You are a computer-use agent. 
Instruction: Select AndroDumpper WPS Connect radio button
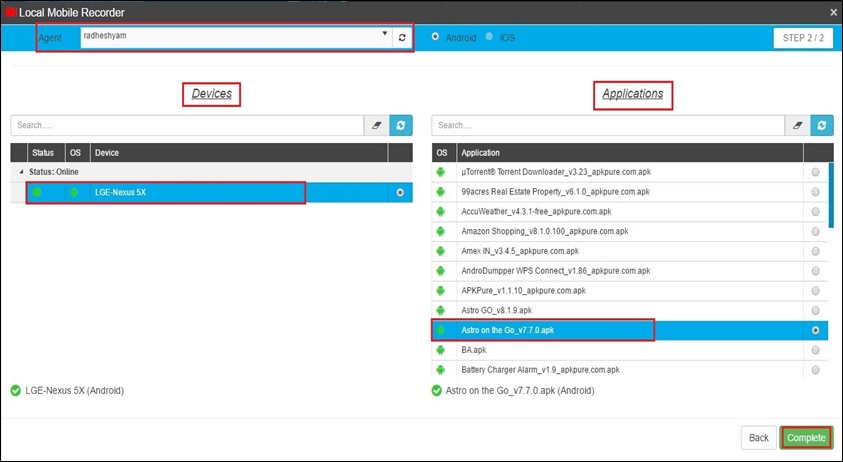pyautogui.click(x=816, y=271)
